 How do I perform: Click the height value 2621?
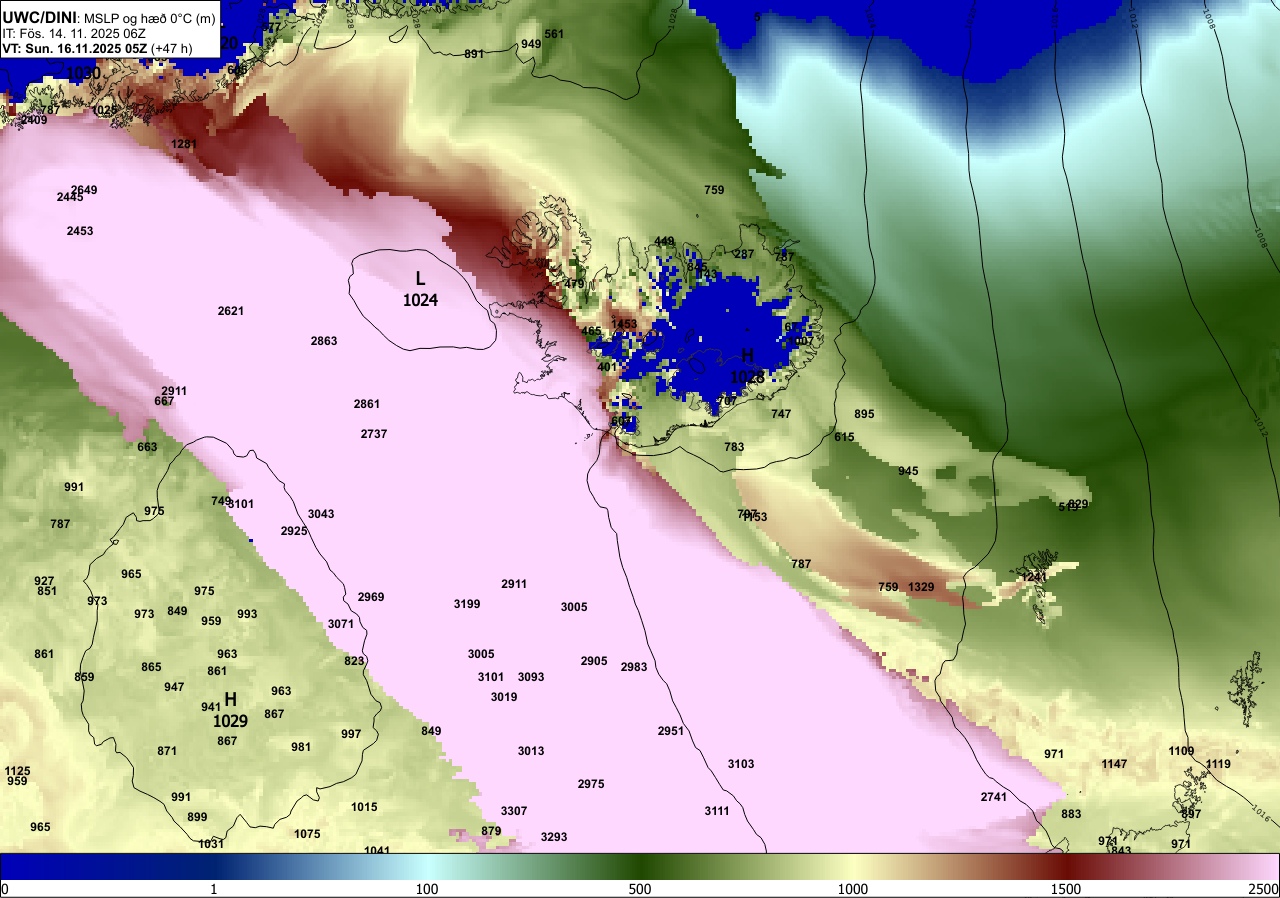[231, 311]
